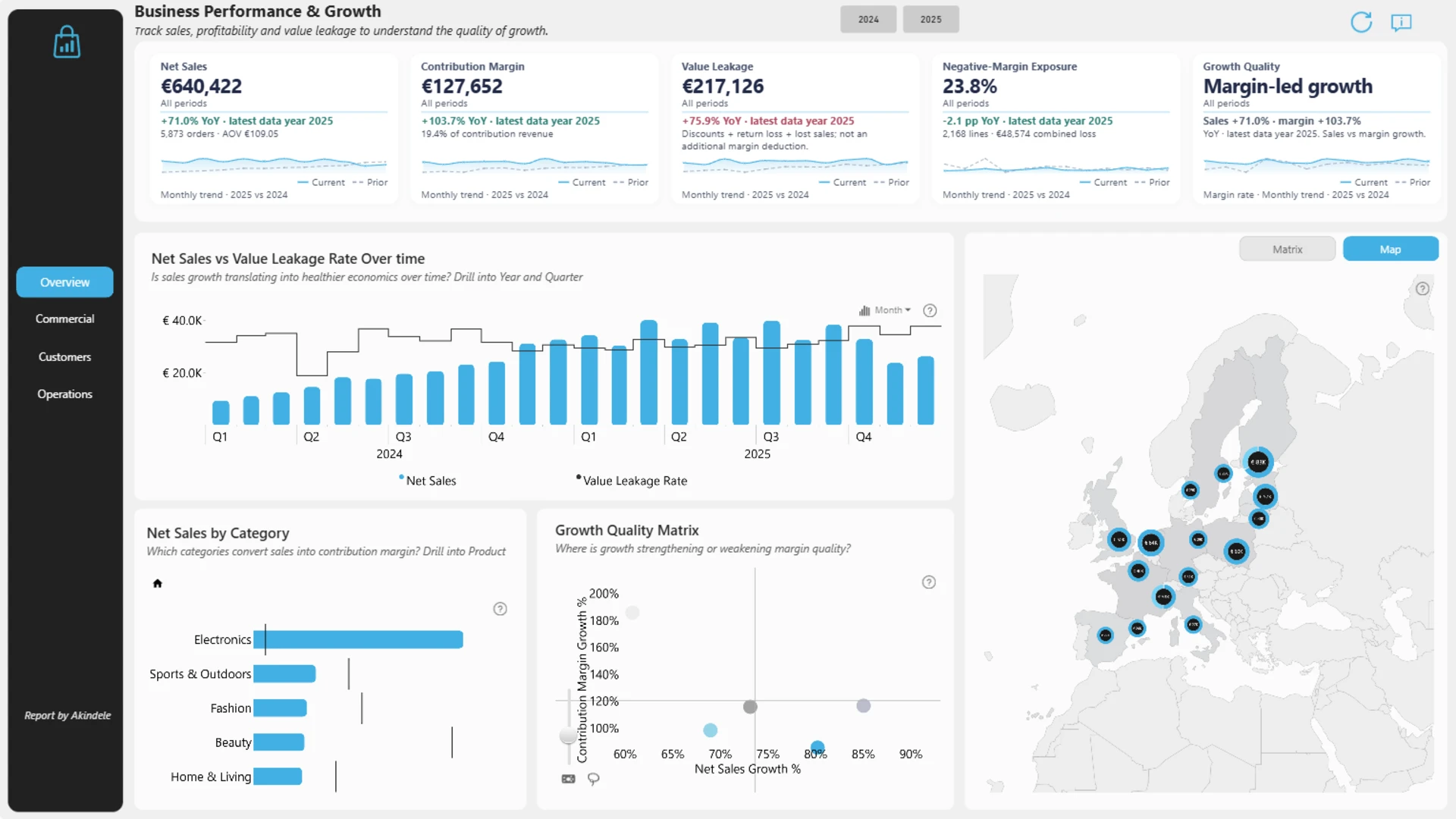Open the info tooltip icon beside refresh
Image resolution: width=1456 pixels, height=819 pixels.
pos(1401,22)
